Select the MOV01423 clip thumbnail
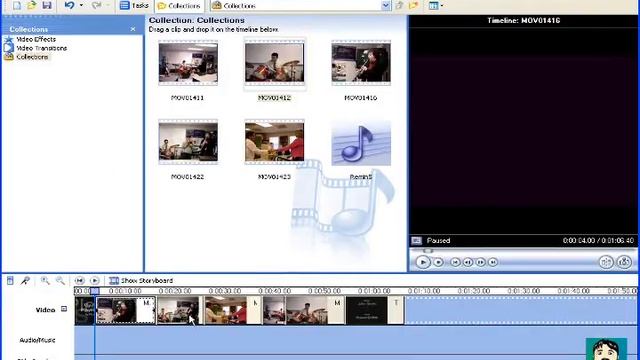This screenshot has width=640, height=360. pos(275,142)
